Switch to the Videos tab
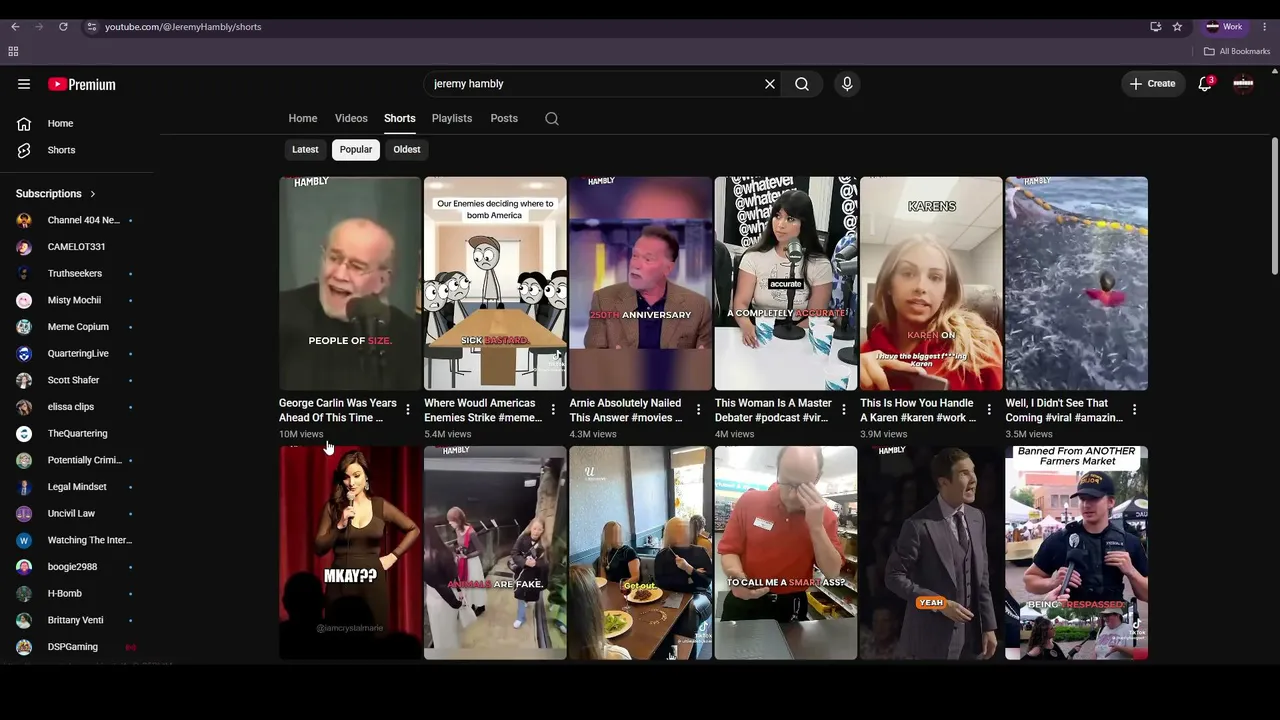 pos(351,118)
